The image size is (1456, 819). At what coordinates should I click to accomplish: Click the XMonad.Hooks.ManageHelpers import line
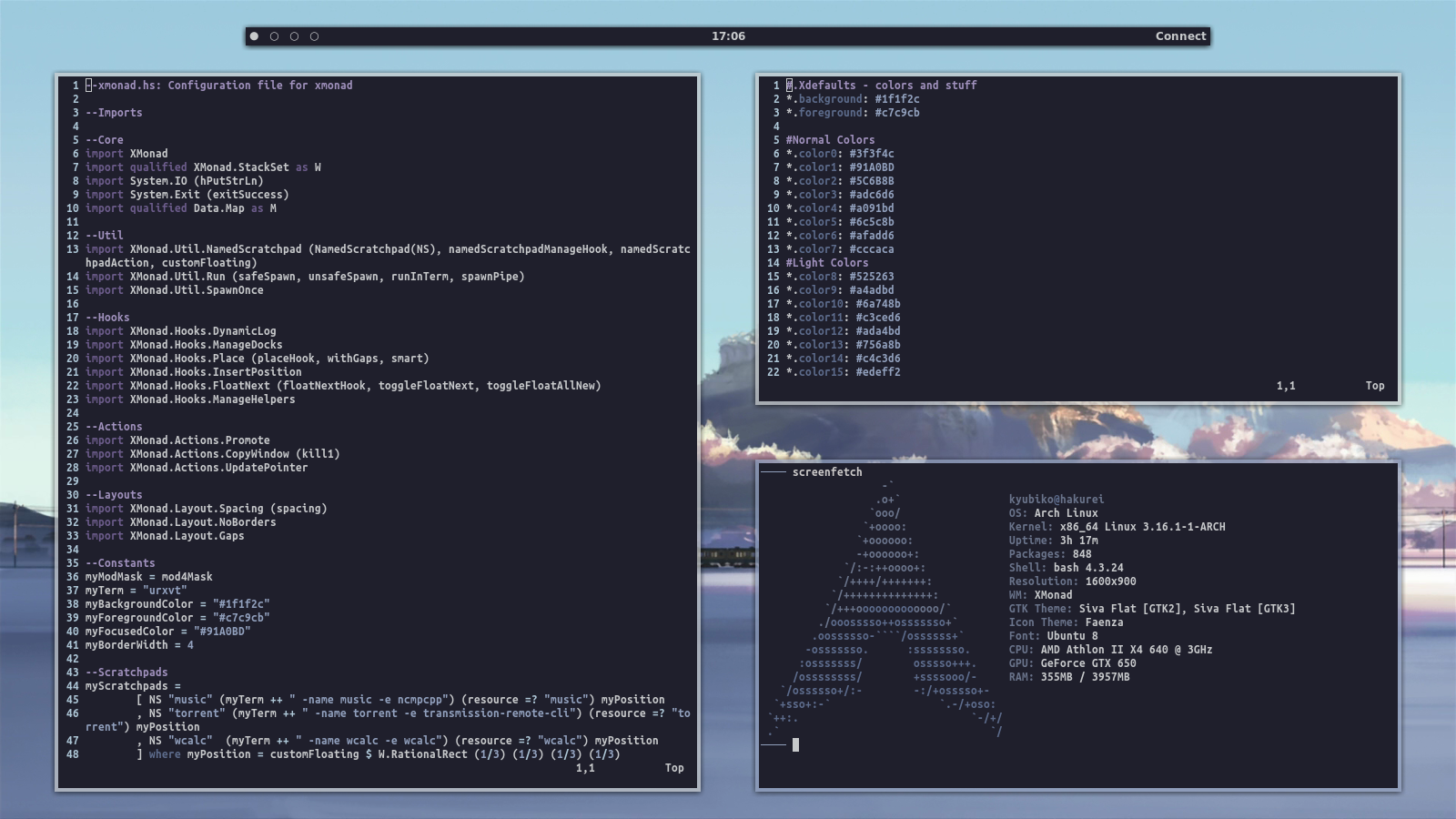point(190,399)
